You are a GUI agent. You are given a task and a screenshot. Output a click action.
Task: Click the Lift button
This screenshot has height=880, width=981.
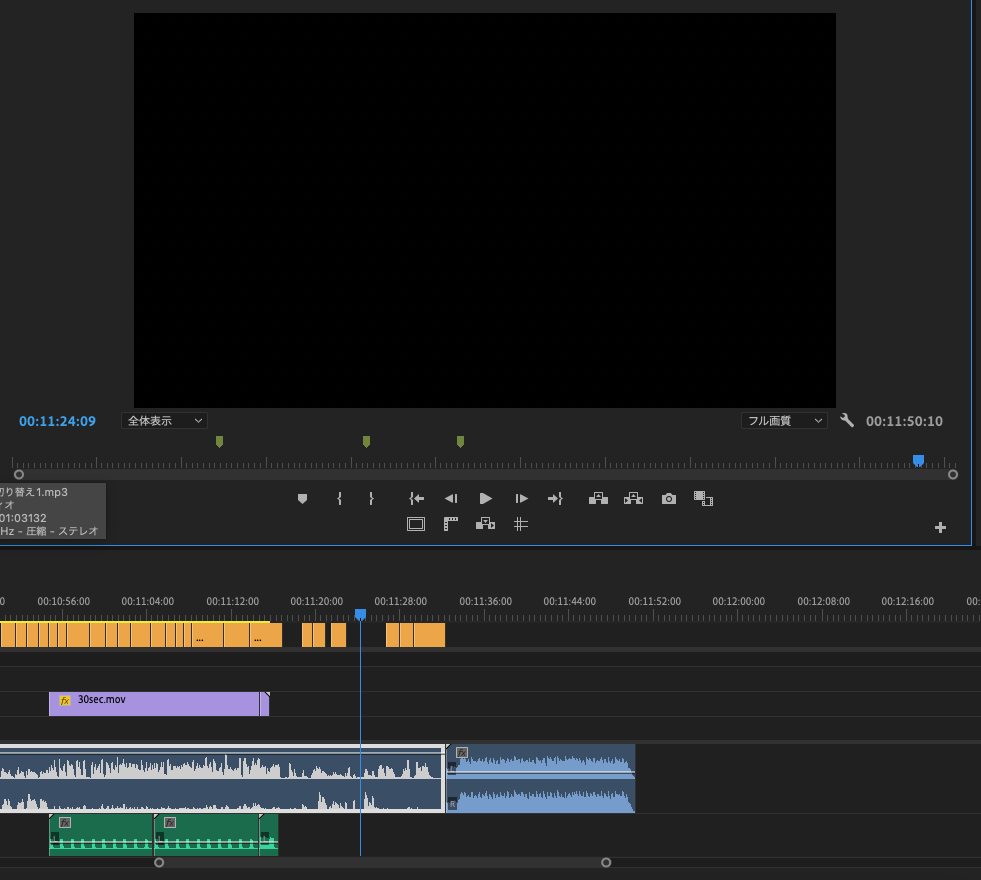click(598, 498)
